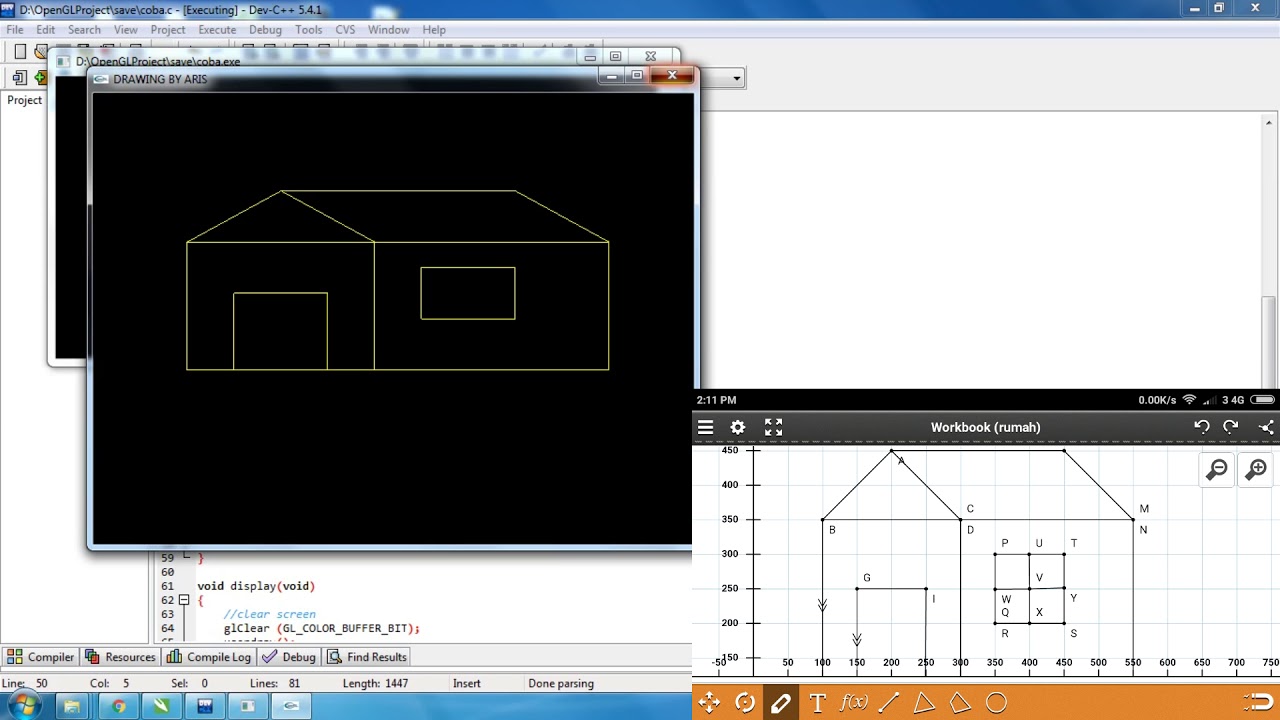This screenshot has width=1280, height=720.
Task: Zoom in on the graph
Action: click(1257, 469)
